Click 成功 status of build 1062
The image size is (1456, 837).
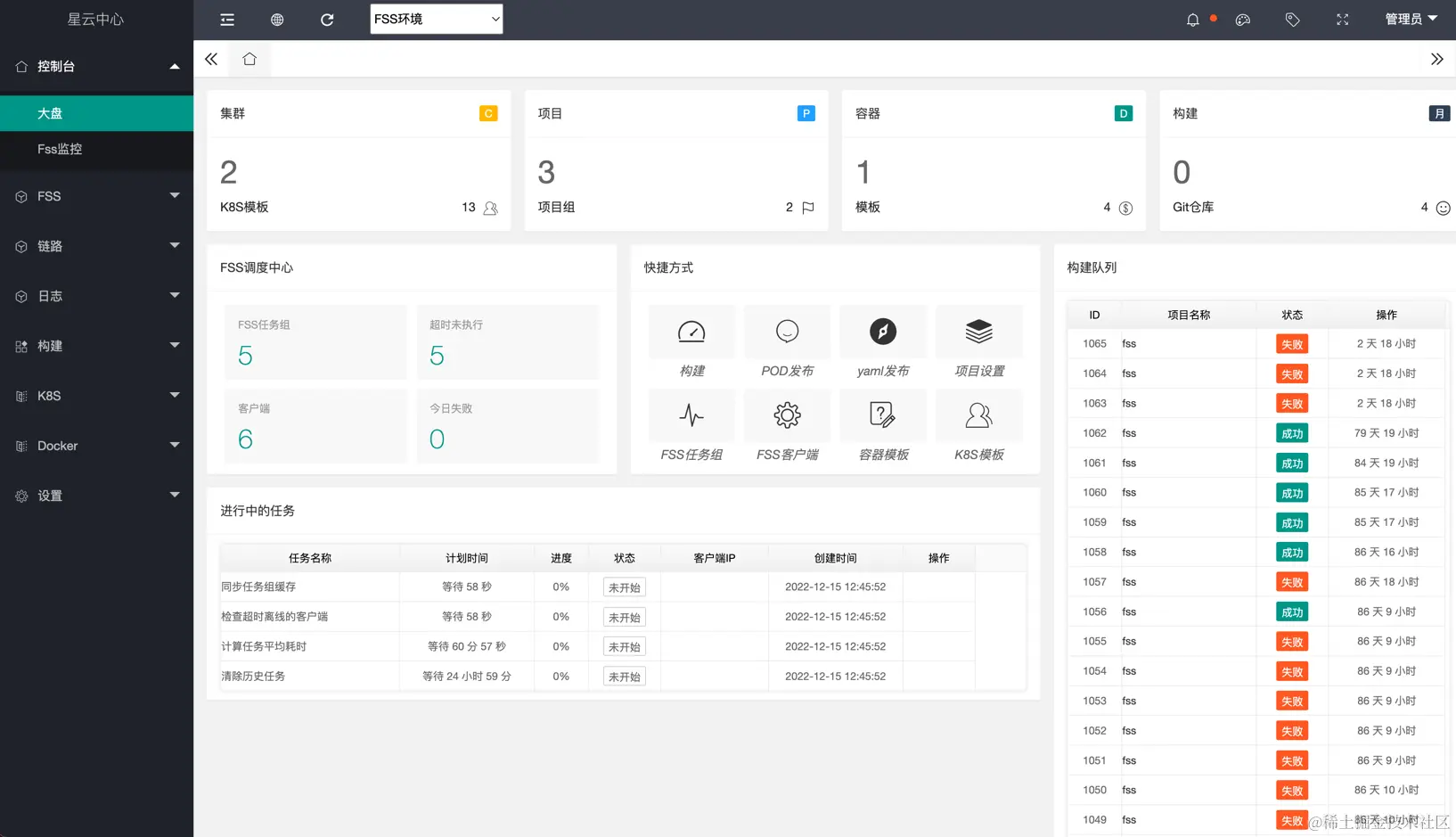[x=1292, y=433]
